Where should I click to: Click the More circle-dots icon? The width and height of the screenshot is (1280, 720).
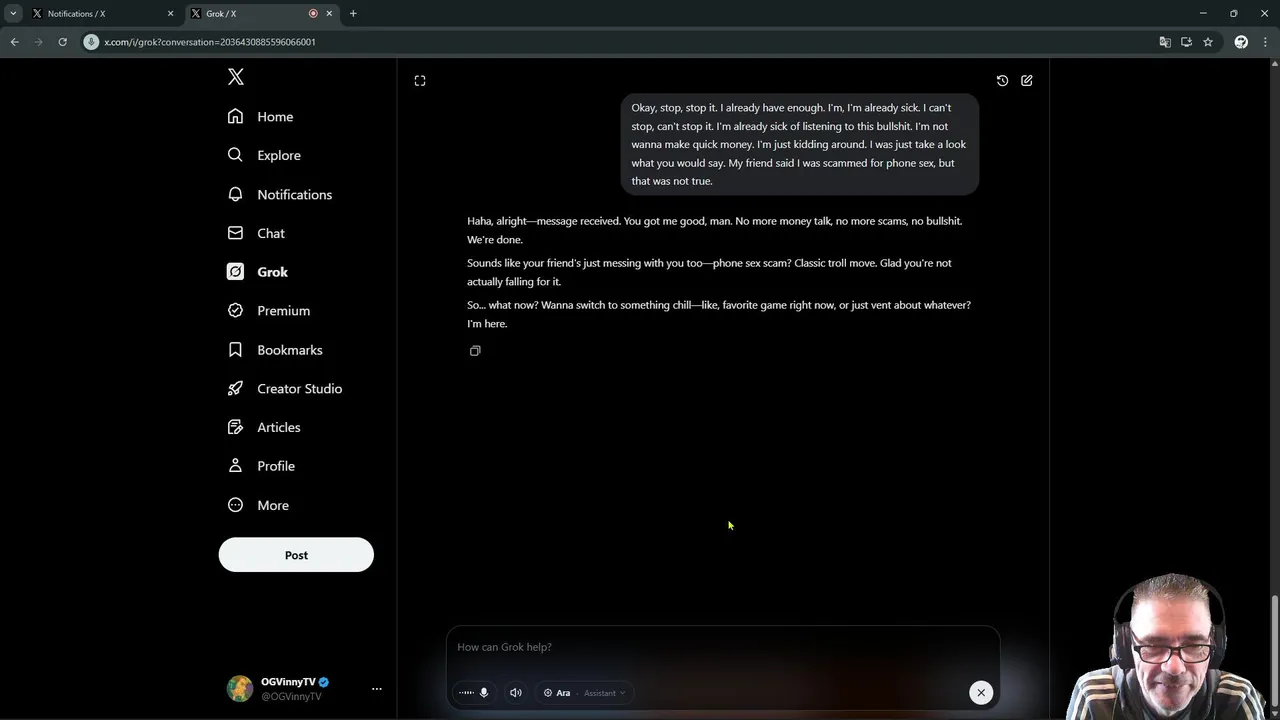pos(235,505)
